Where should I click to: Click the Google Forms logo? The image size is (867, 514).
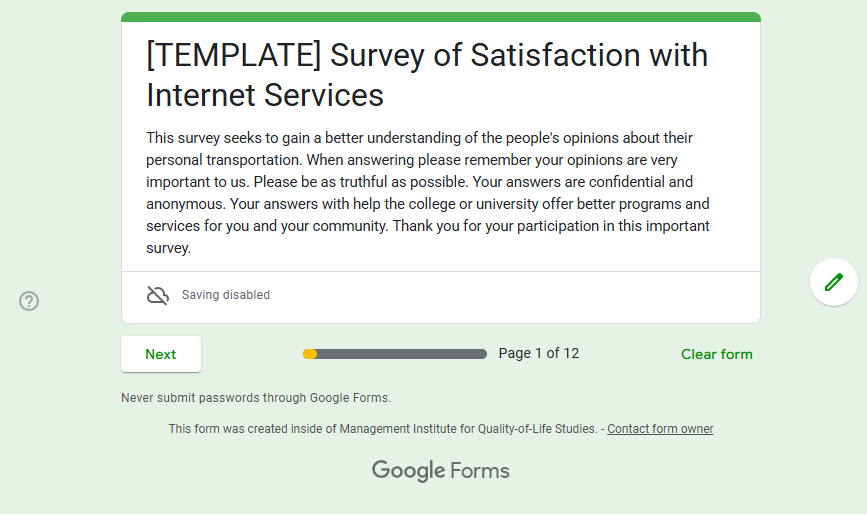[440, 470]
